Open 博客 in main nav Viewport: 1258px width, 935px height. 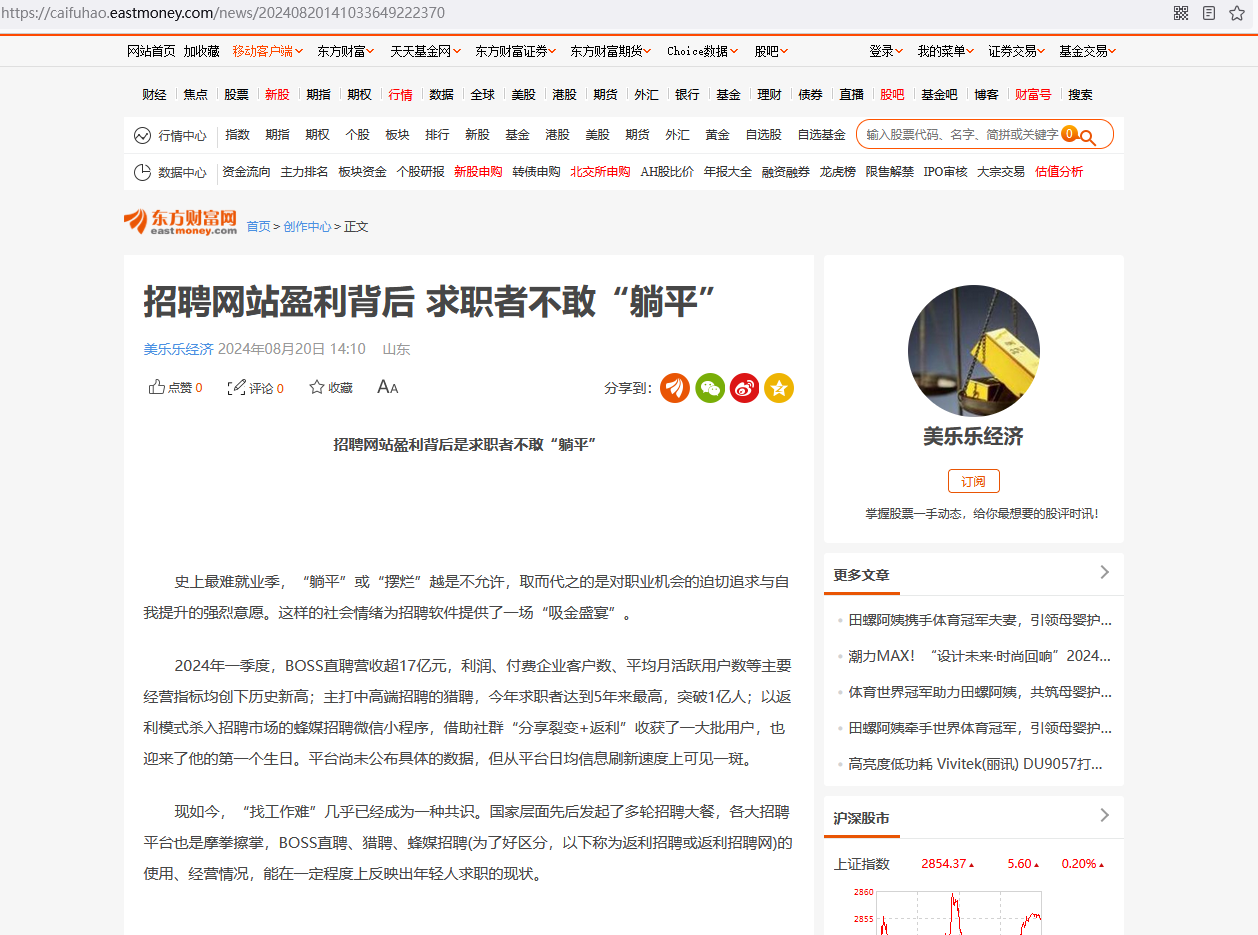986,95
